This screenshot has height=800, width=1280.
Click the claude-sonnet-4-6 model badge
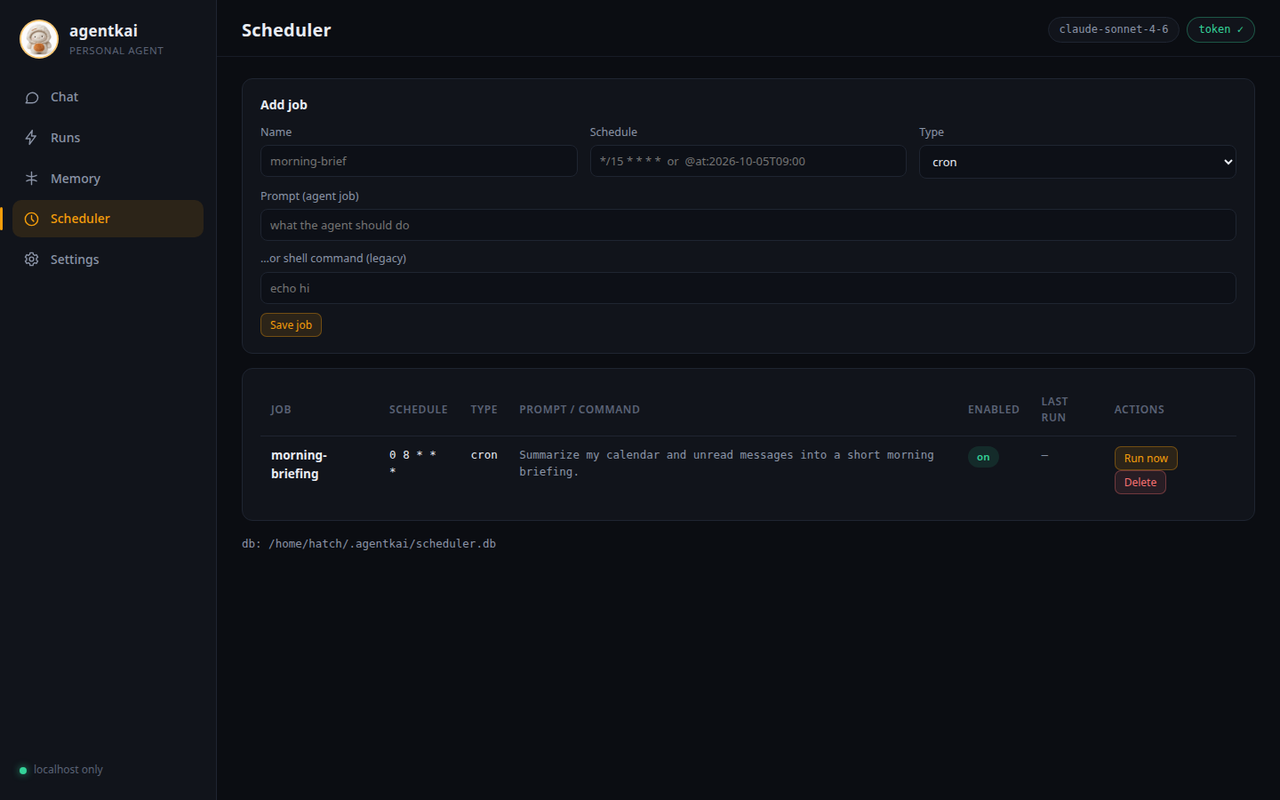point(1114,29)
